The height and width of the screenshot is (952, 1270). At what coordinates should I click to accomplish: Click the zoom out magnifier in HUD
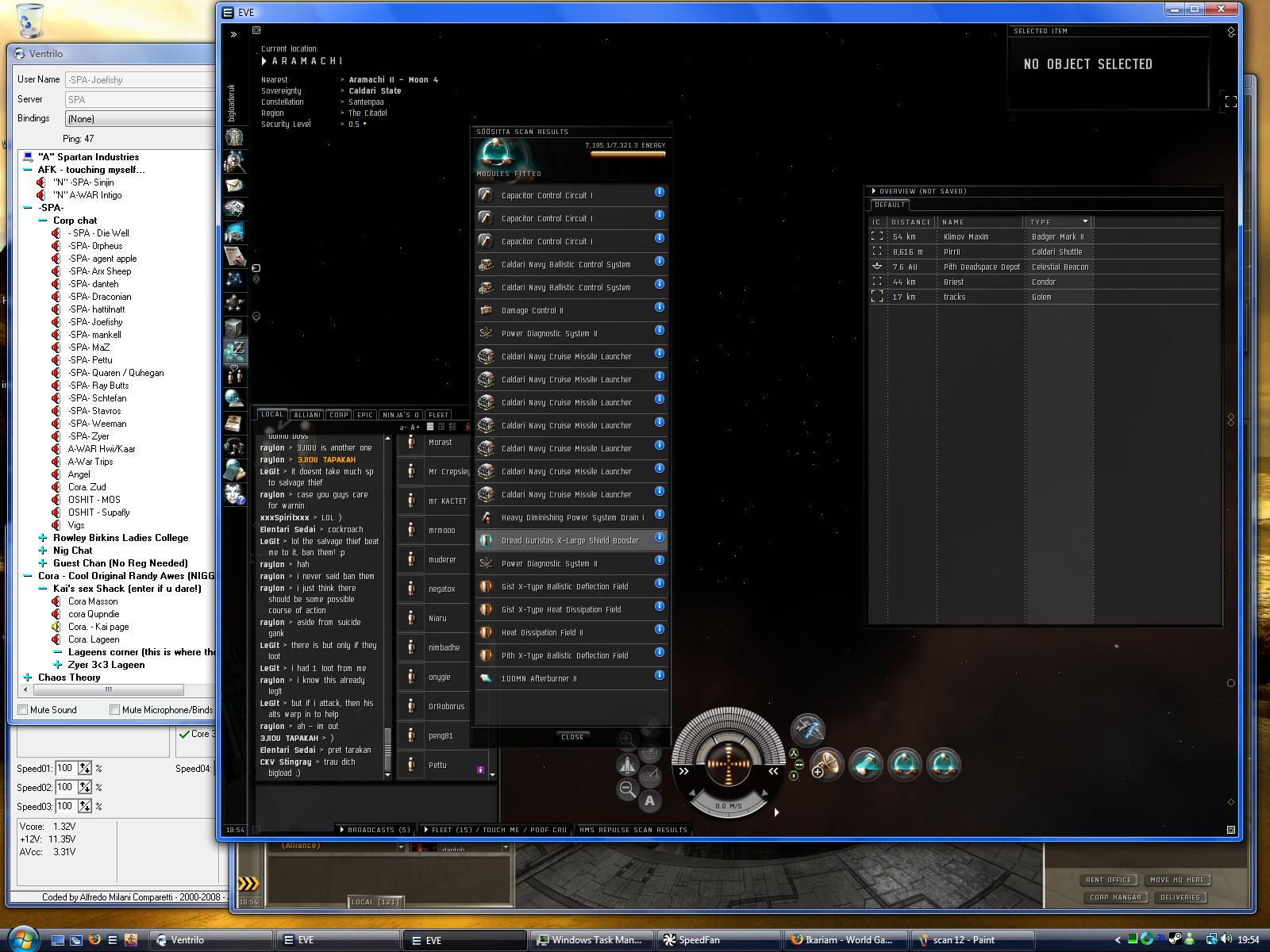(x=627, y=789)
